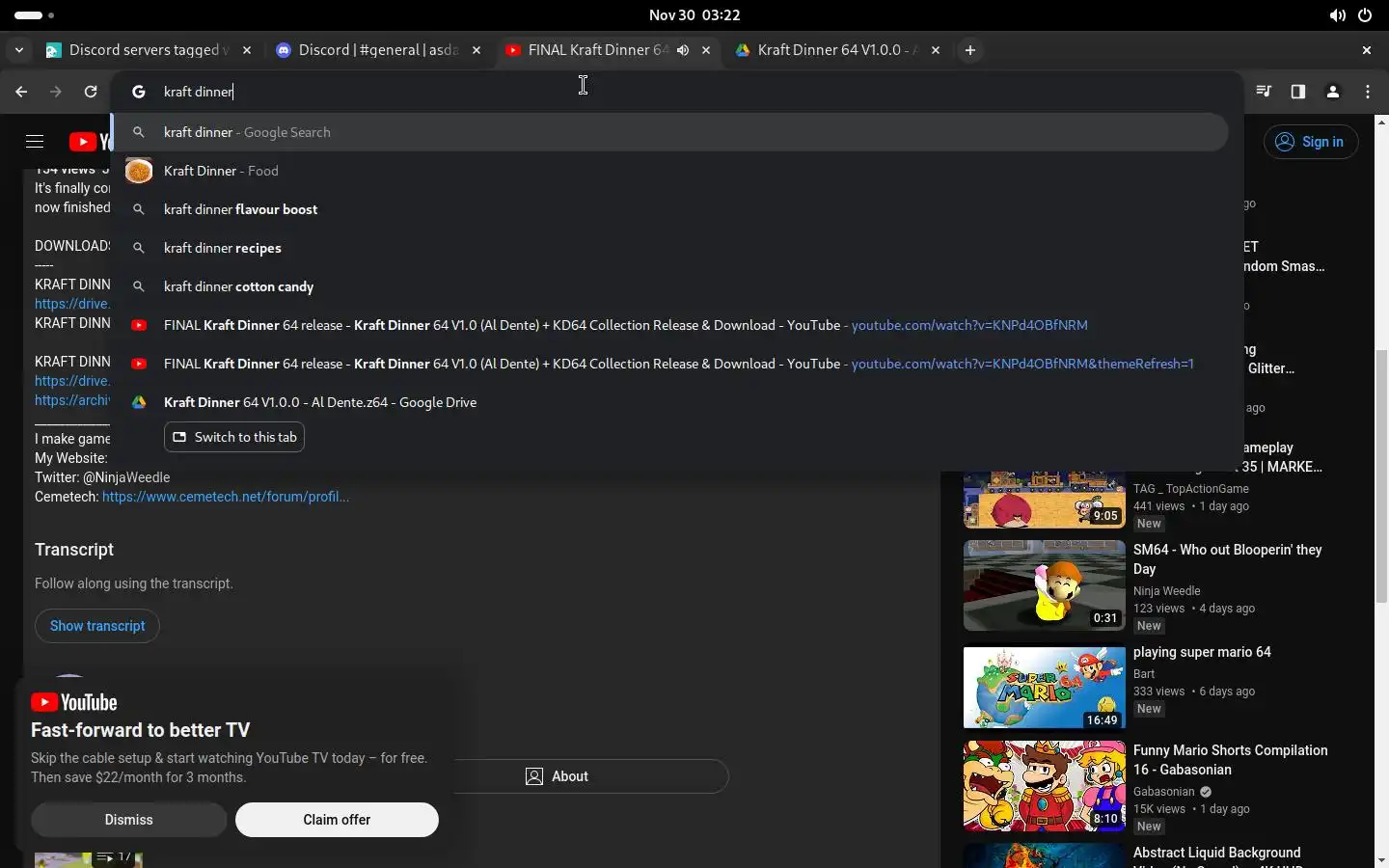Click the YouTube logo

pyautogui.click(x=90, y=142)
